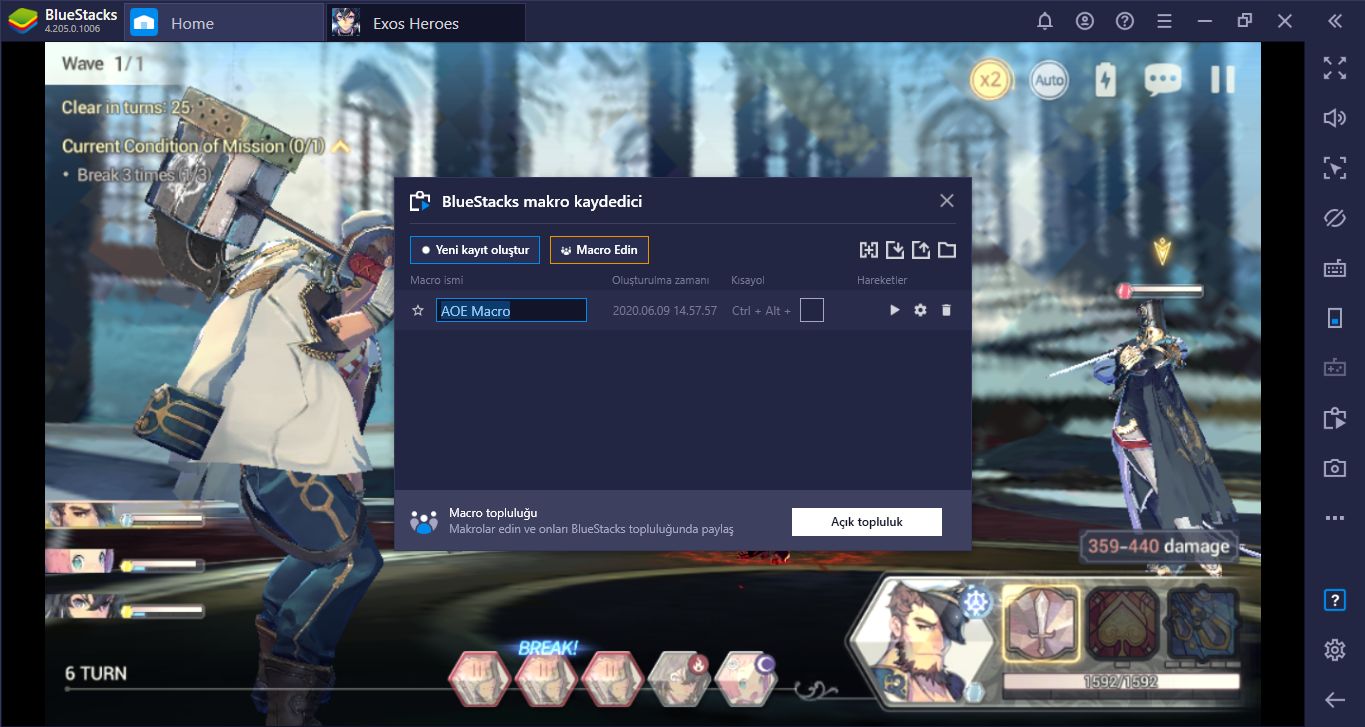This screenshot has height=727, width=1365.
Task: Click the merge macros icon
Action: [x=869, y=250]
